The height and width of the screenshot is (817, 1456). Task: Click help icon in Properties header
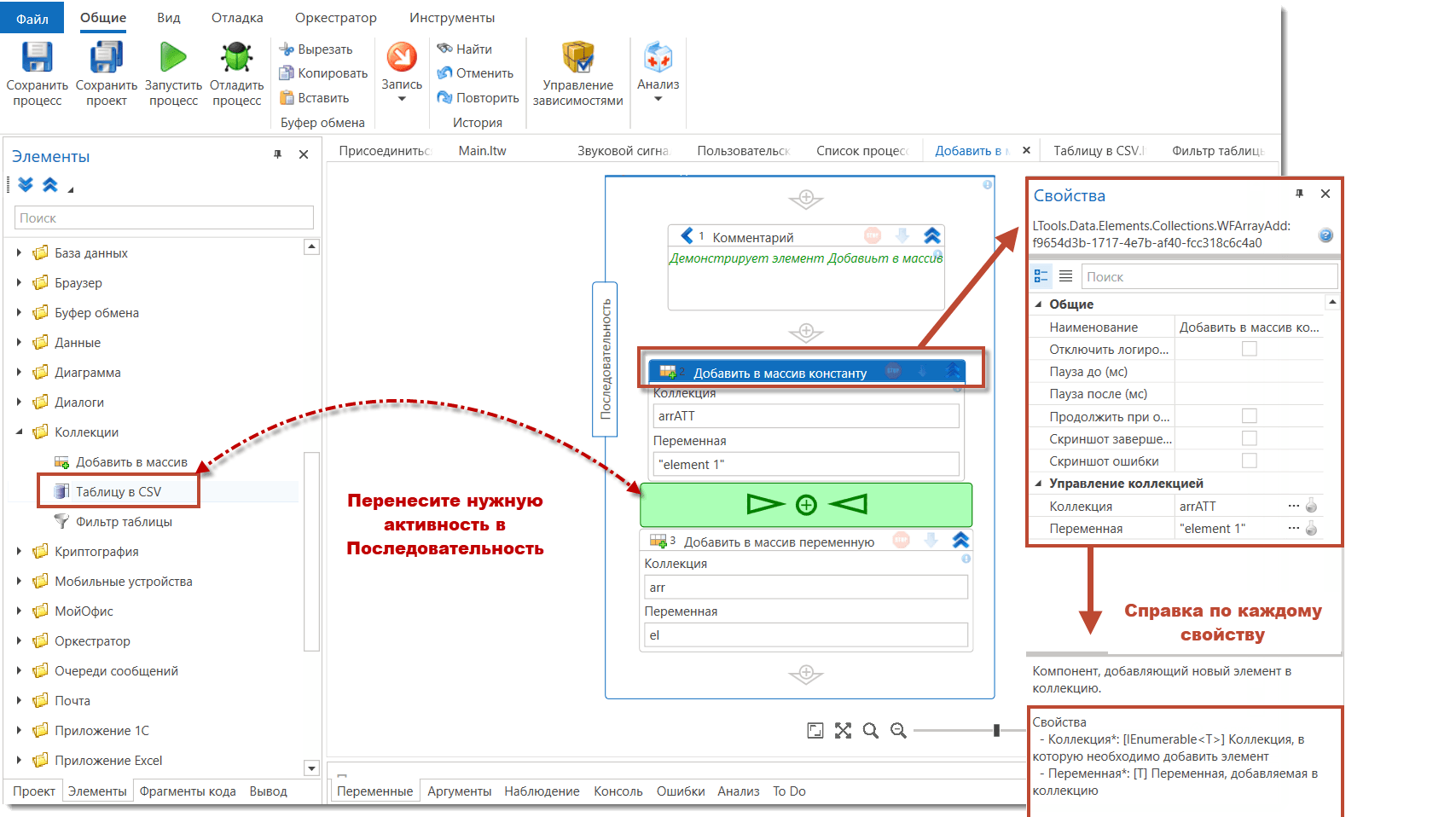[1325, 235]
